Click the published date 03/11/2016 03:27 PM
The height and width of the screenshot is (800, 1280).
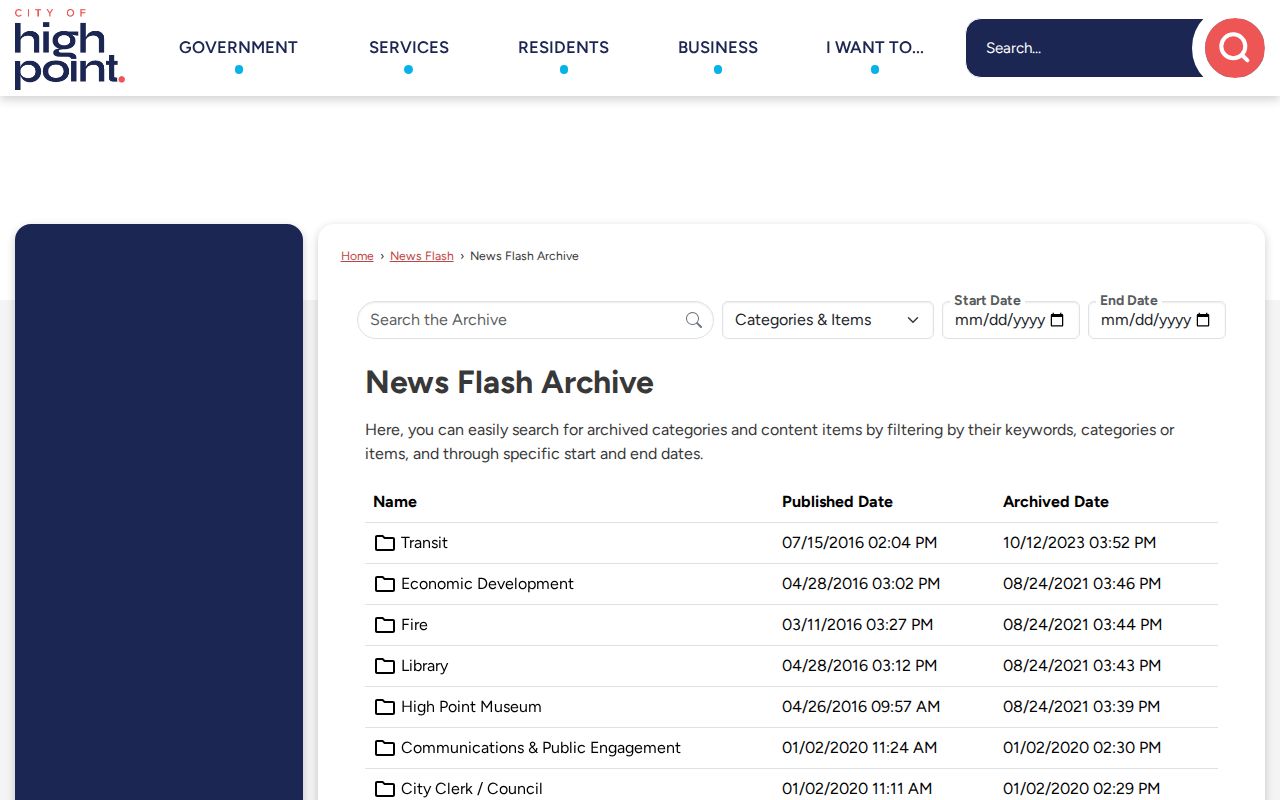[x=857, y=625]
